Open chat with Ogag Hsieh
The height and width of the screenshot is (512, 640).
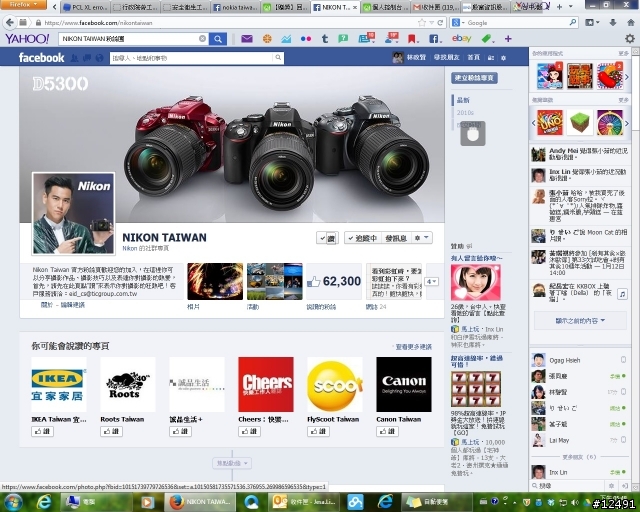click(x=578, y=360)
